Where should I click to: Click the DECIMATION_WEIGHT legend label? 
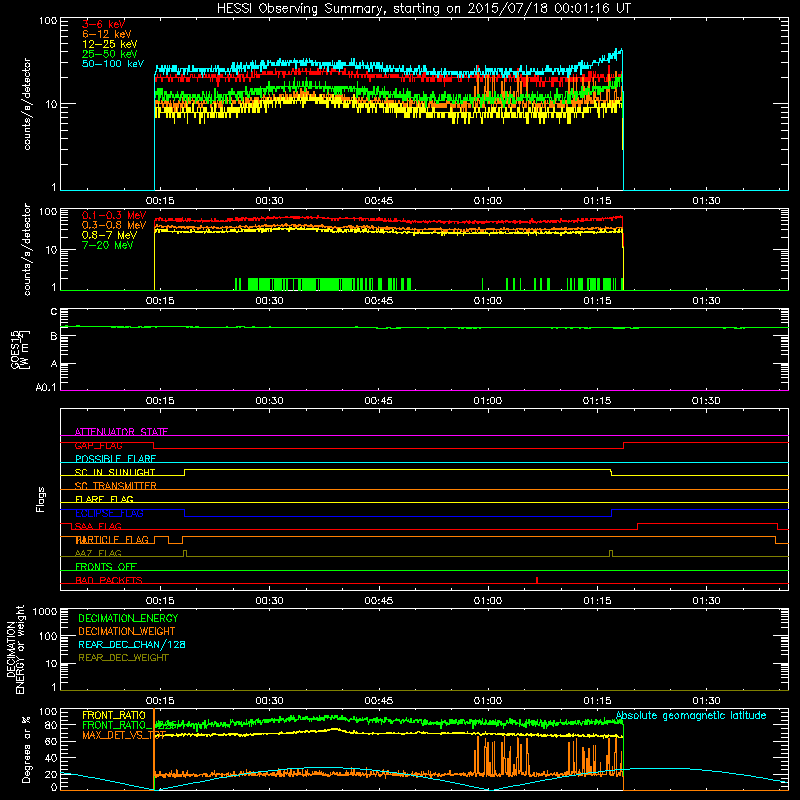(x=127, y=631)
